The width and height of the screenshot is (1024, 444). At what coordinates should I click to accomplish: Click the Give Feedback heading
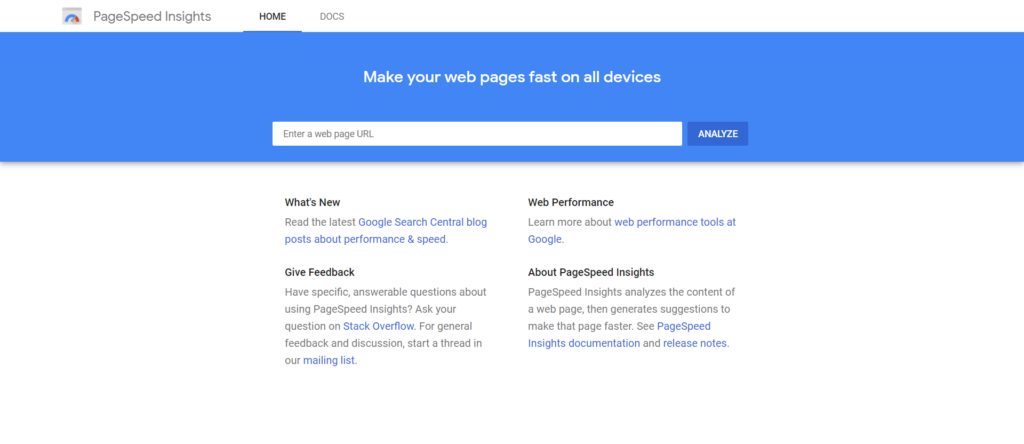pos(319,272)
